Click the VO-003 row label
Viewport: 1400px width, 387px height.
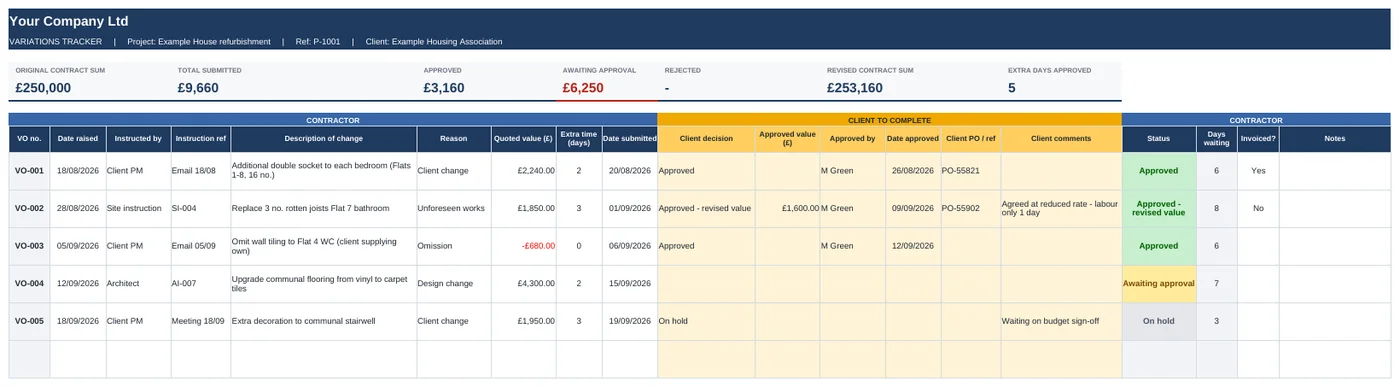(x=29, y=246)
